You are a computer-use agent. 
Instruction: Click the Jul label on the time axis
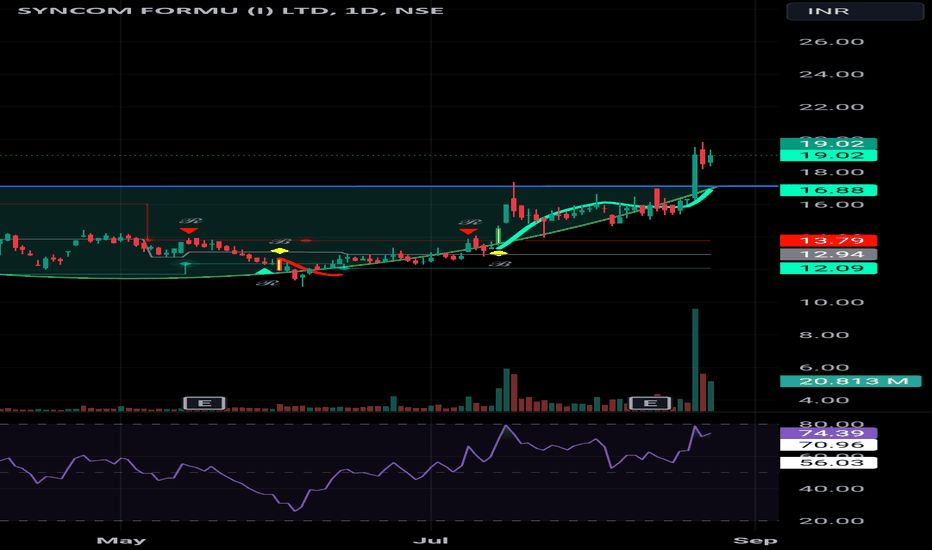pyautogui.click(x=430, y=540)
